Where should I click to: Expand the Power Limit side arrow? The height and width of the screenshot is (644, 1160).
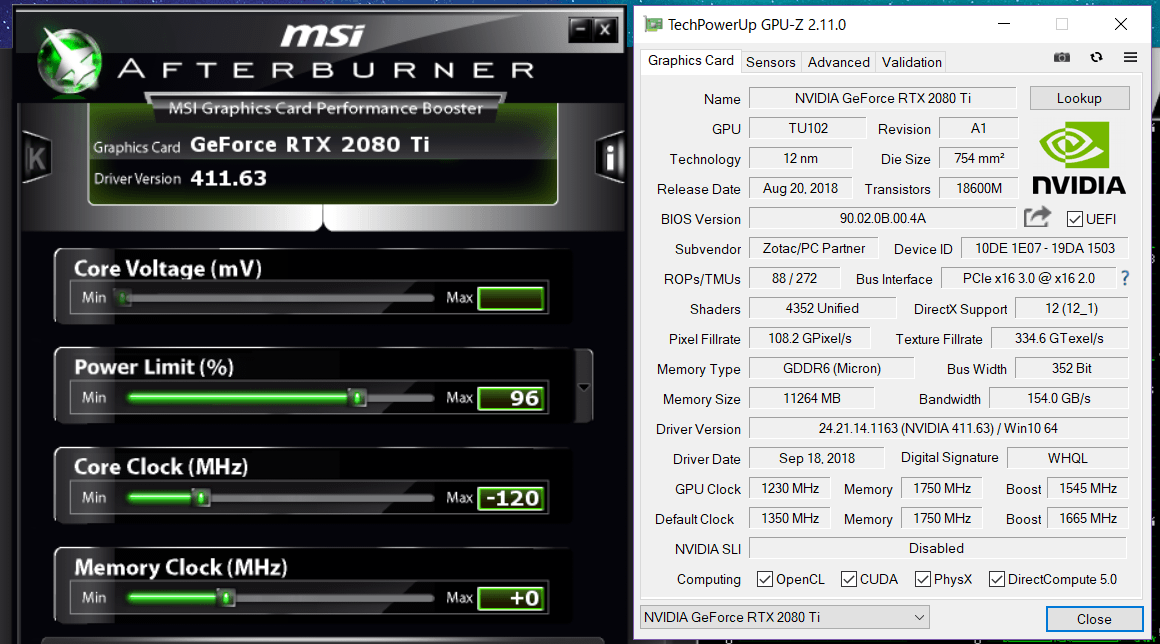pyautogui.click(x=584, y=387)
